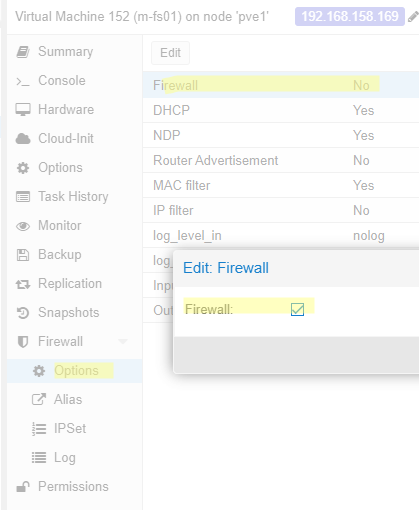
Task: Click the 192.168.158.169 IP tag
Action: tap(350, 16)
